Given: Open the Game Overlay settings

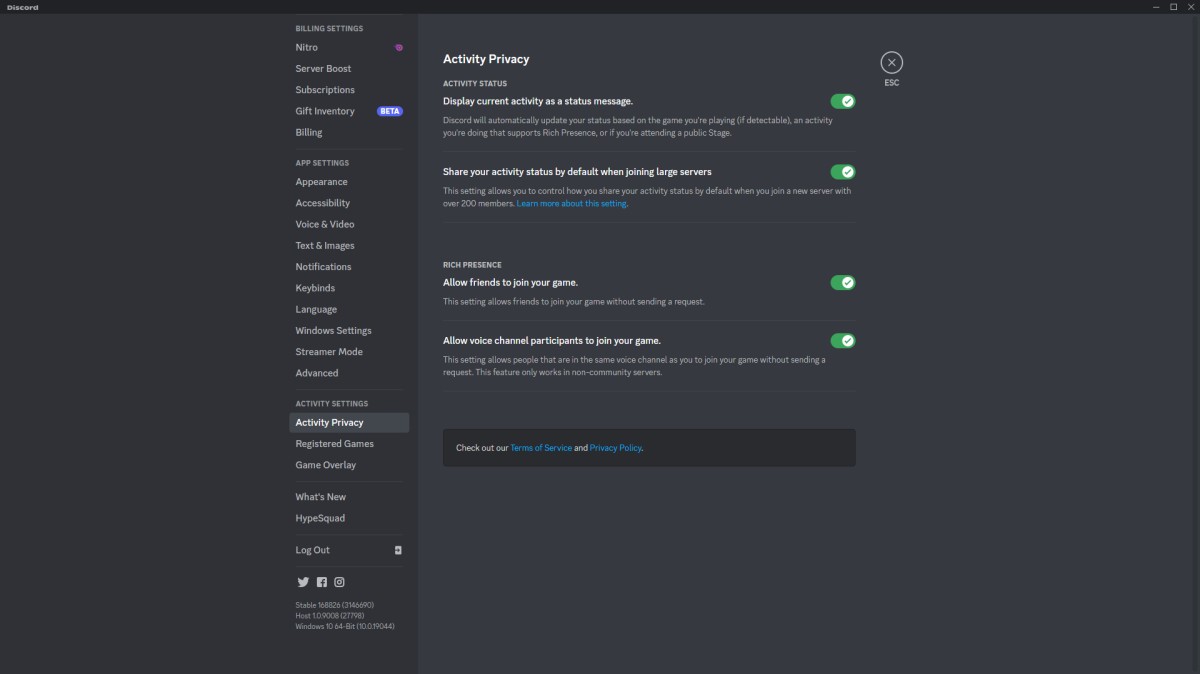Looking at the screenshot, I should tap(326, 464).
